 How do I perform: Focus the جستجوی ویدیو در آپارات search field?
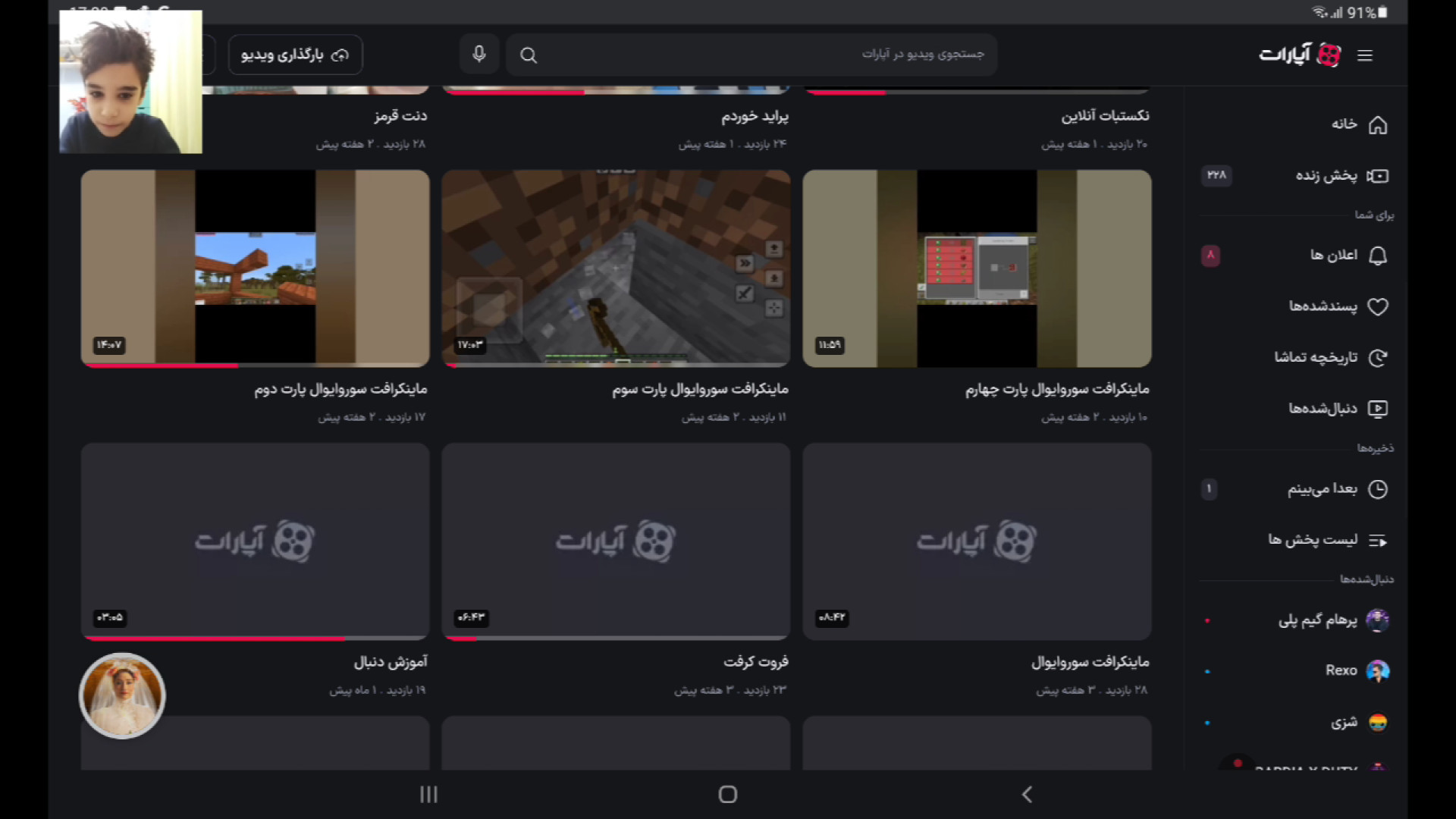click(751, 55)
